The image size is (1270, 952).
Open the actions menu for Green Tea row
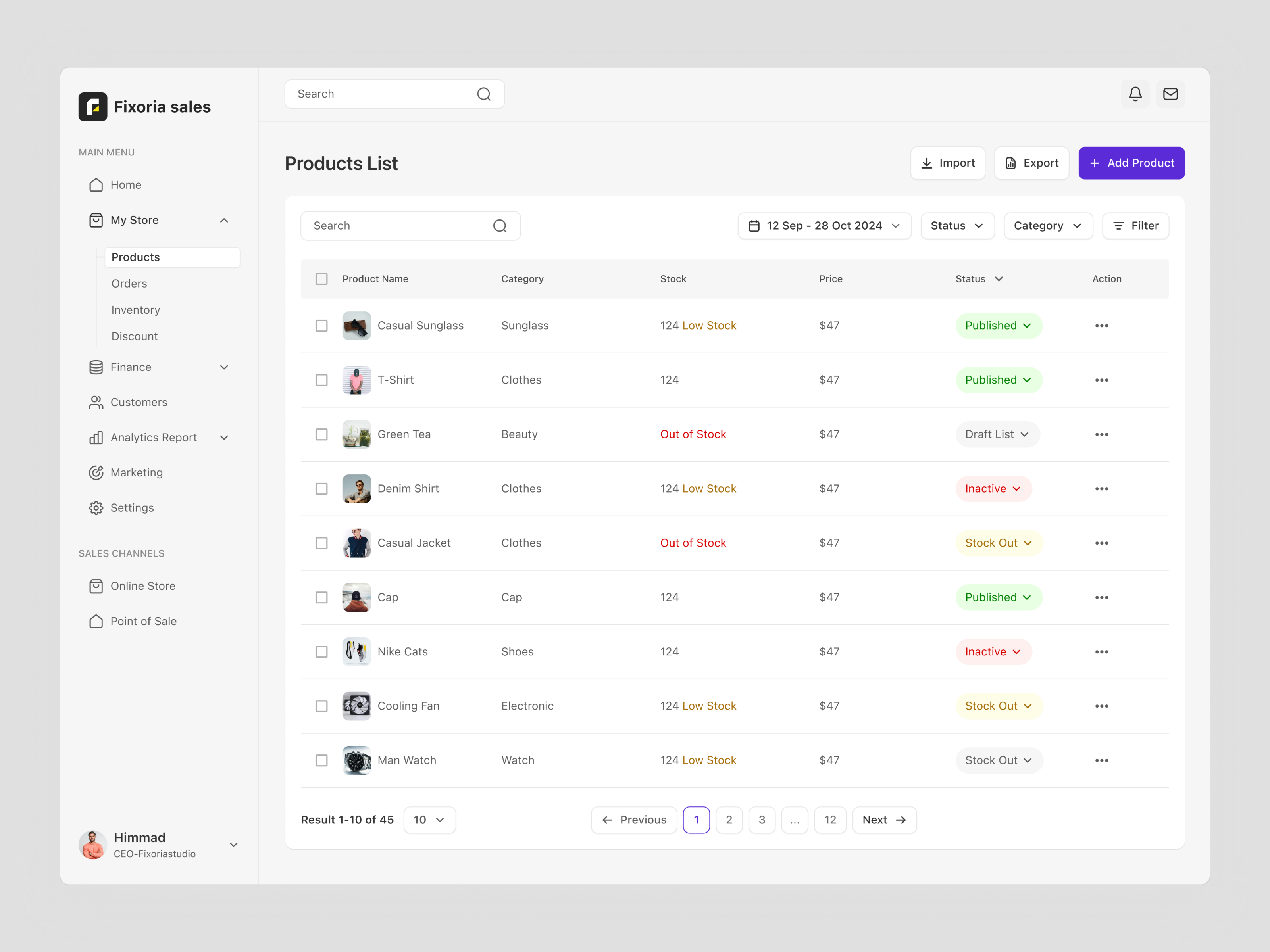(x=1102, y=434)
